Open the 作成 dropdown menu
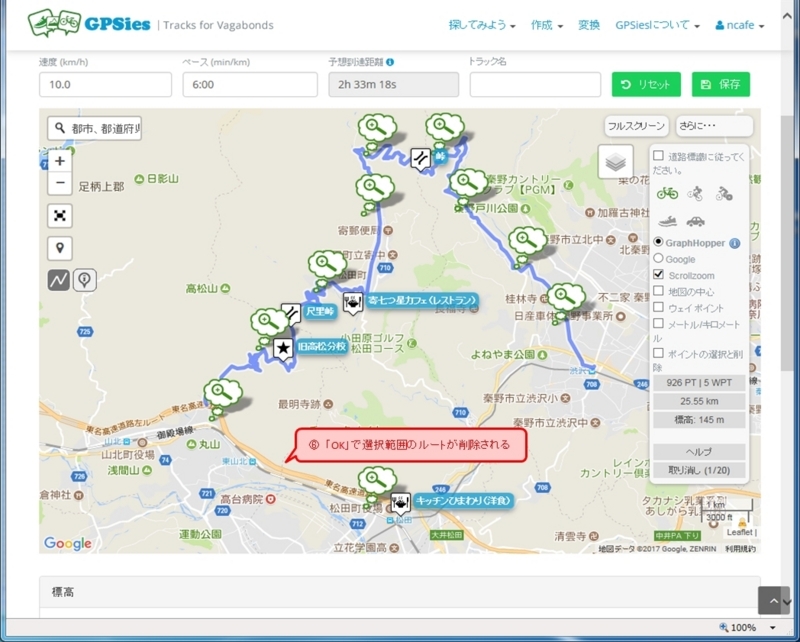The width and height of the screenshot is (800, 642). (x=546, y=25)
